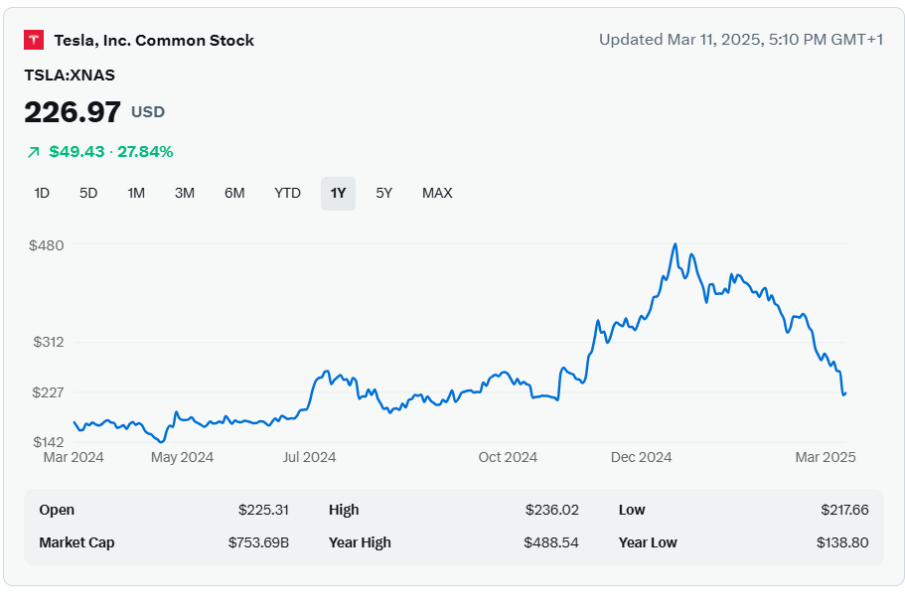Click the $142 y-axis label
Screen dimensions: 905x613
[48, 442]
